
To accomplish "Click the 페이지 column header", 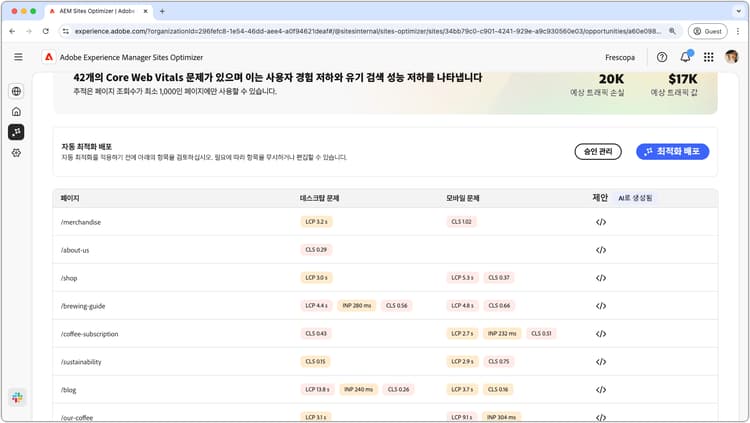I will 70,198.
